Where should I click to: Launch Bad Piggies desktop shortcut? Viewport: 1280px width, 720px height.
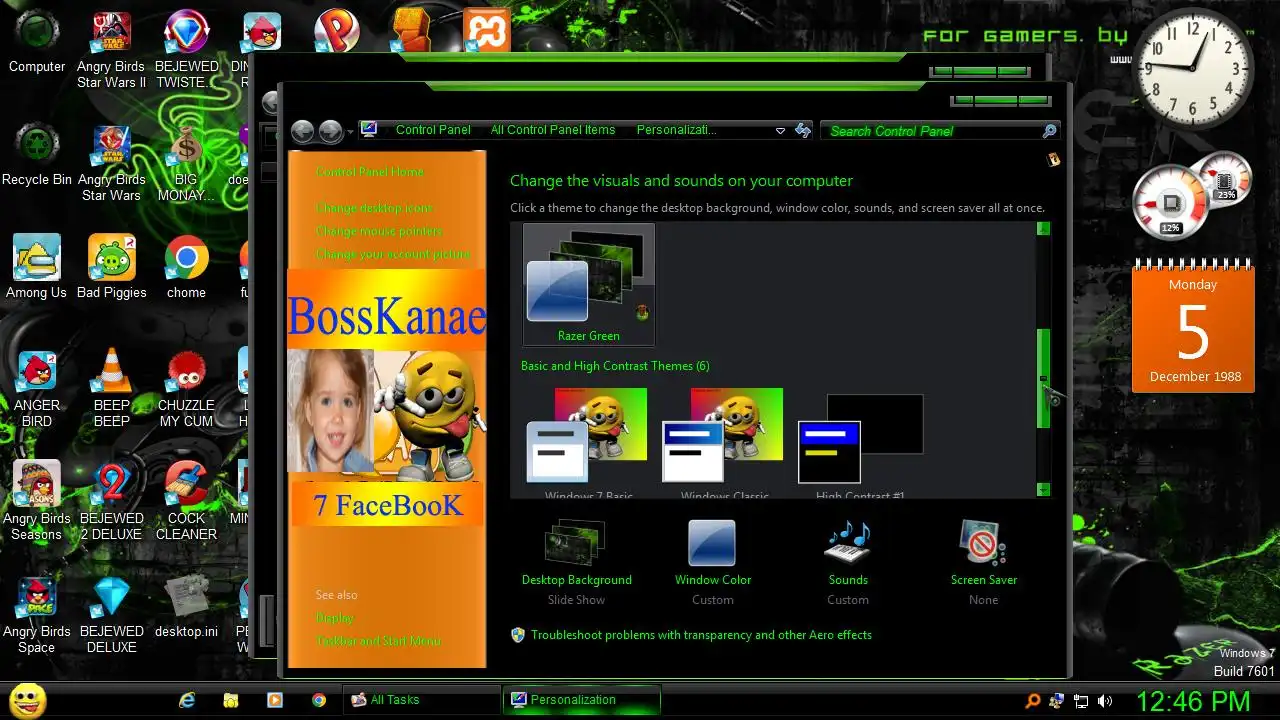pos(111,267)
